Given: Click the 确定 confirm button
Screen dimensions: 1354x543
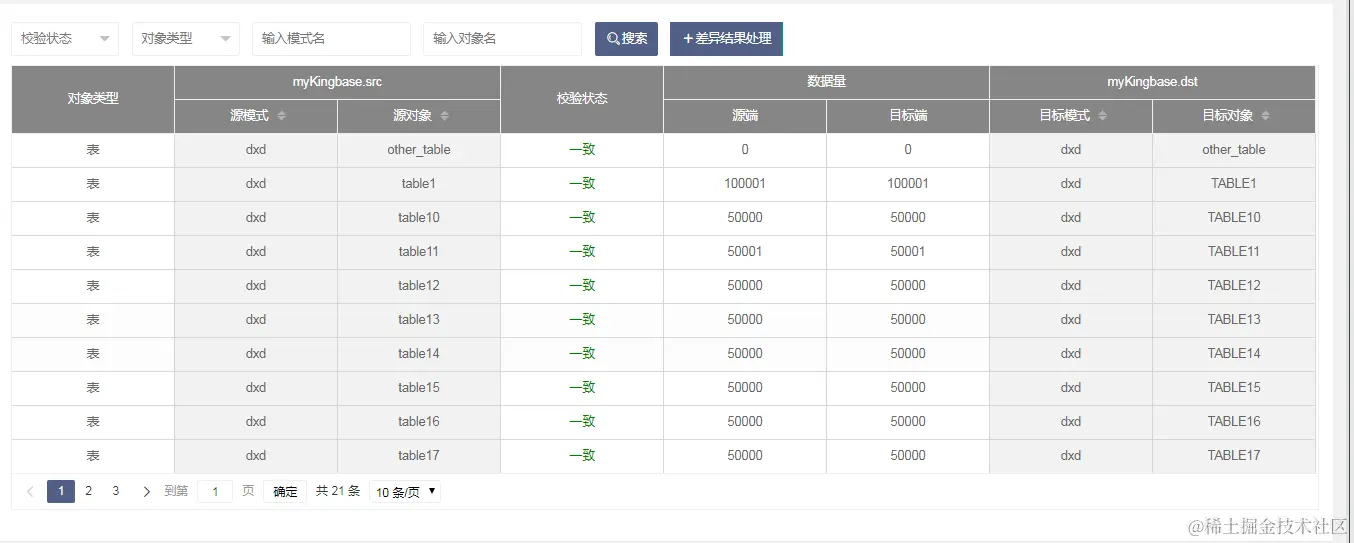Looking at the screenshot, I should 285,491.
